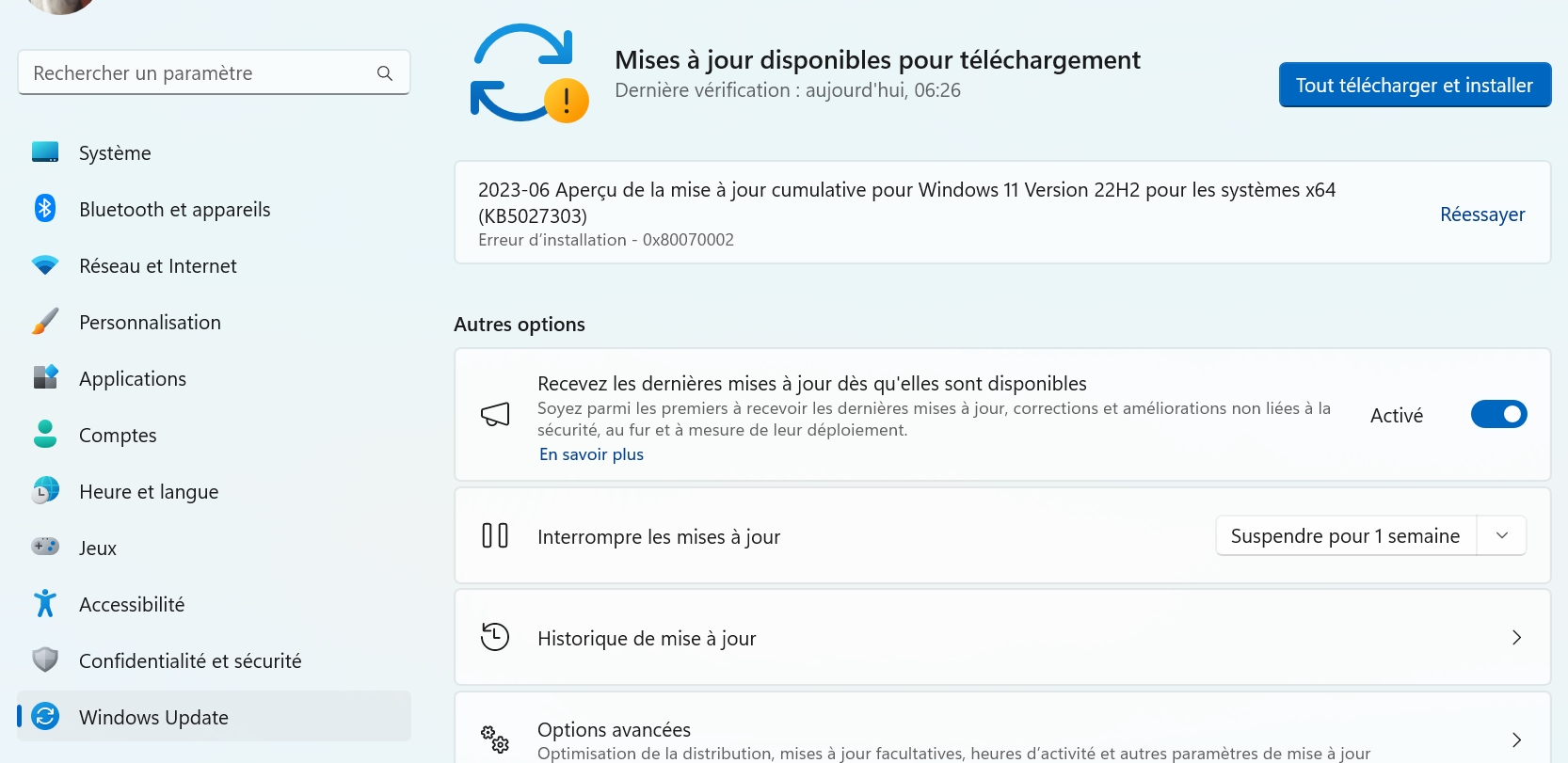The width and height of the screenshot is (1568, 763).
Task: Select Windows Update in sidebar
Action: click(214, 717)
